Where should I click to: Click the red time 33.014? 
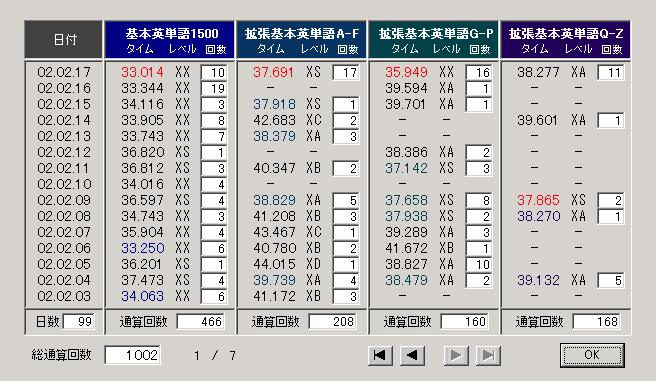[142, 72]
